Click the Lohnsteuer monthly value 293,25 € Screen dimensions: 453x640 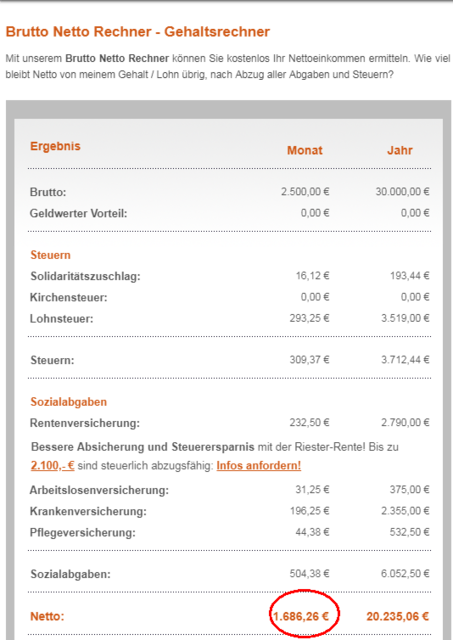click(309, 318)
